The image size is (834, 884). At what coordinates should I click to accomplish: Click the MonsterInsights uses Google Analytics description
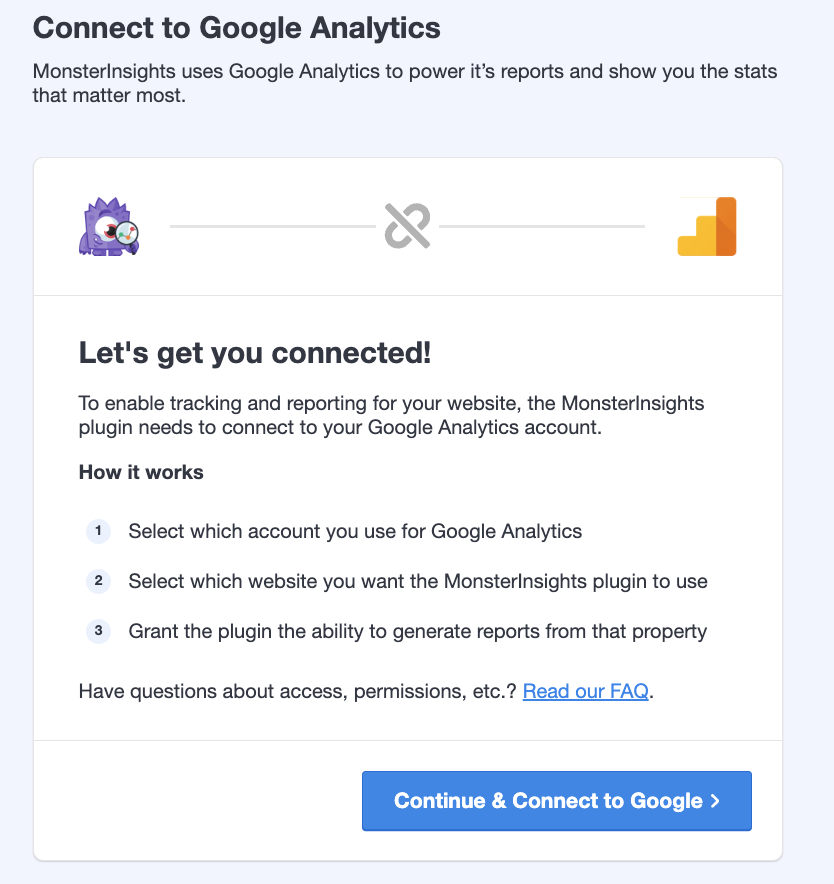(x=405, y=85)
